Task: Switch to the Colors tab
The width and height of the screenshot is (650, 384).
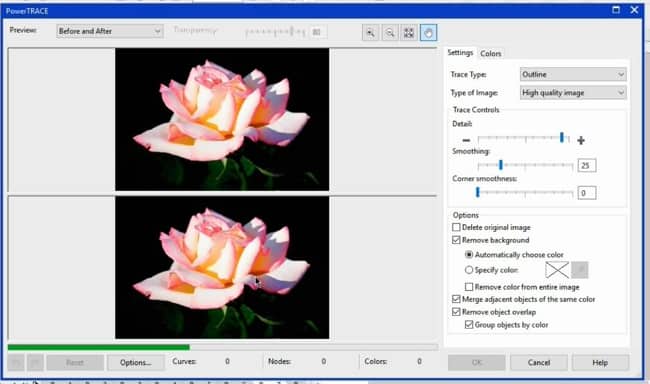Action: pos(490,53)
